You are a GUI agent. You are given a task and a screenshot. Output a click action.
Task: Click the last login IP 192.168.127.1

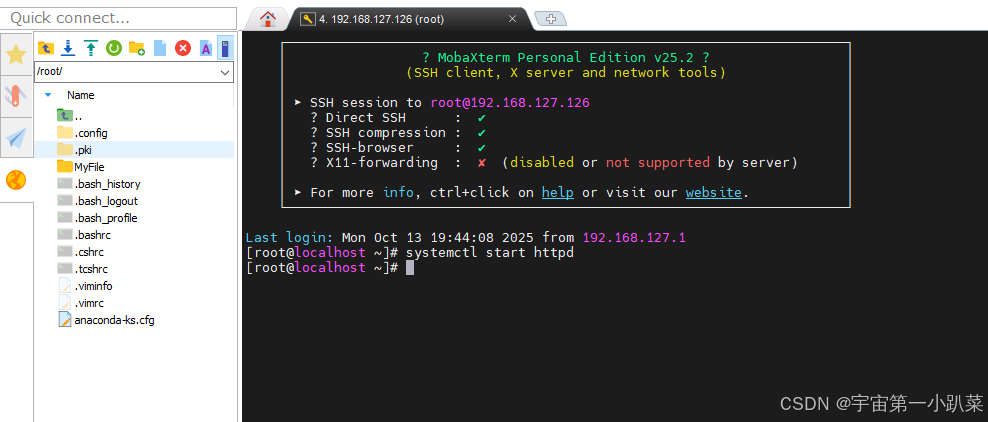pyautogui.click(x=634, y=238)
